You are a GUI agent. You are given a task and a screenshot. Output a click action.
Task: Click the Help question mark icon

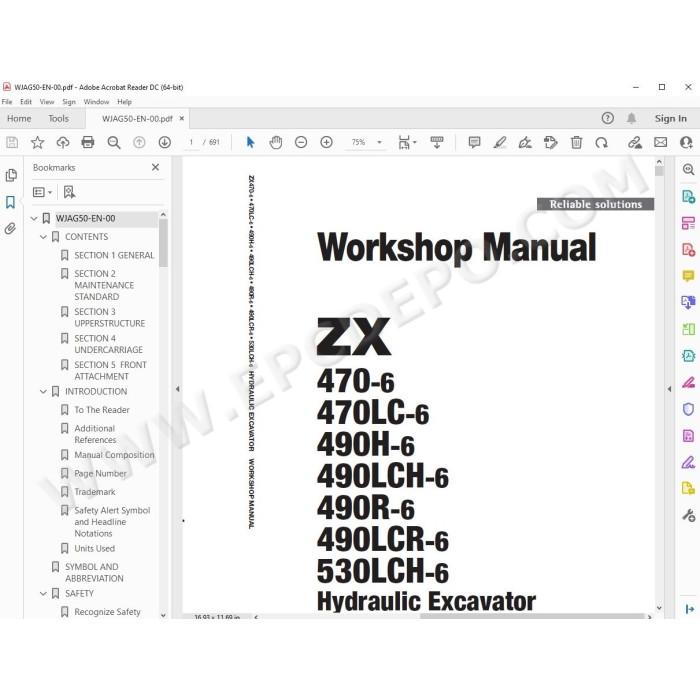click(x=608, y=118)
